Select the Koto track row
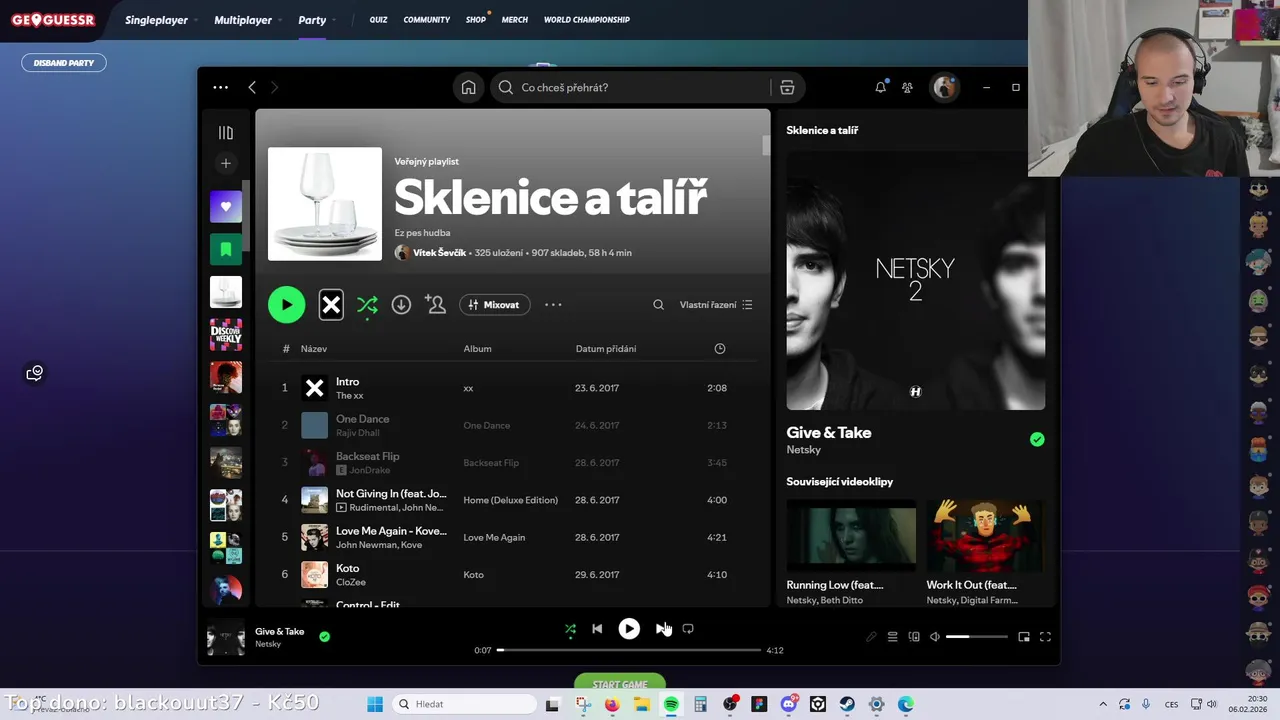The height and width of the screenshot is (720, 1280). coord(512,575)
